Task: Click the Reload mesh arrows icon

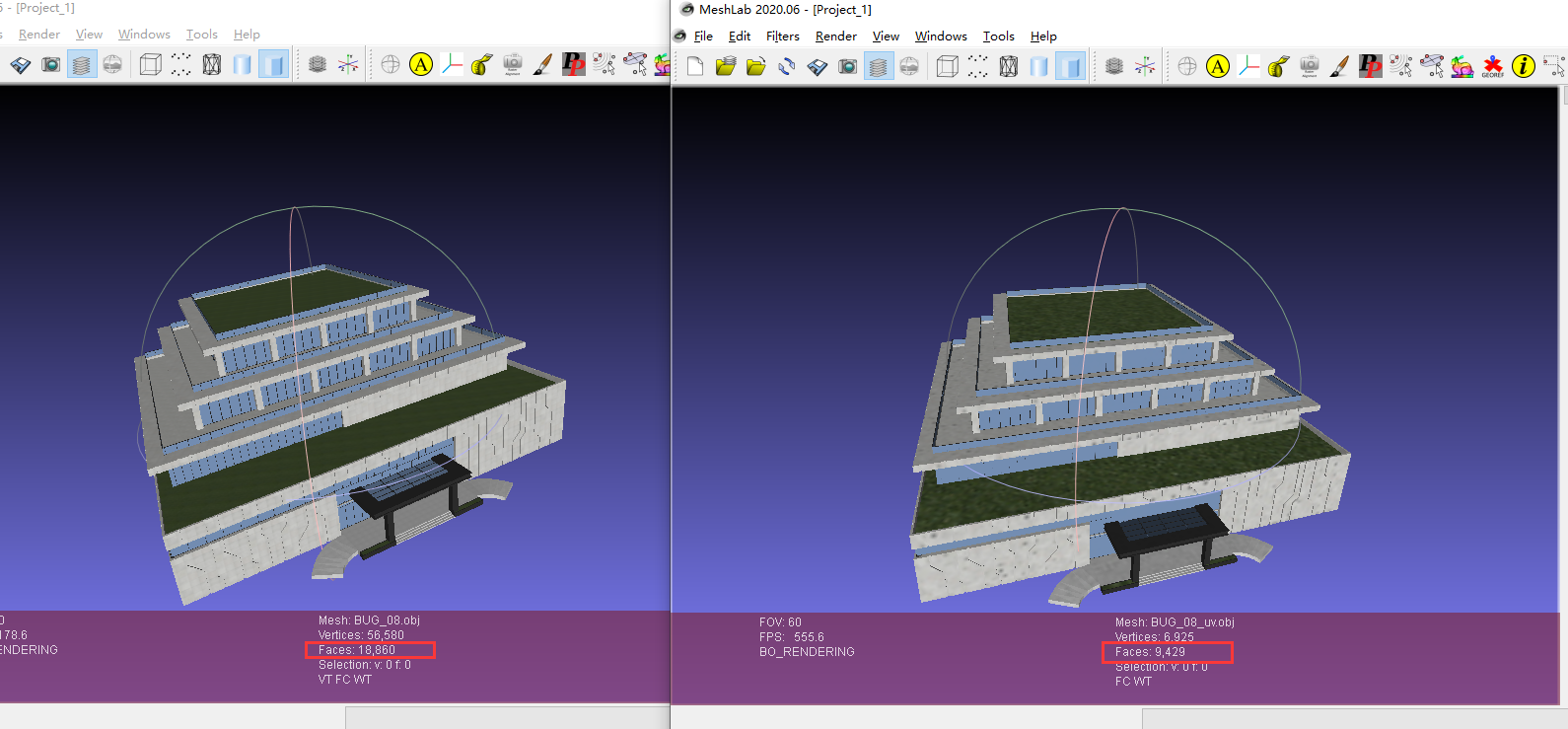Action: point(787,66)
